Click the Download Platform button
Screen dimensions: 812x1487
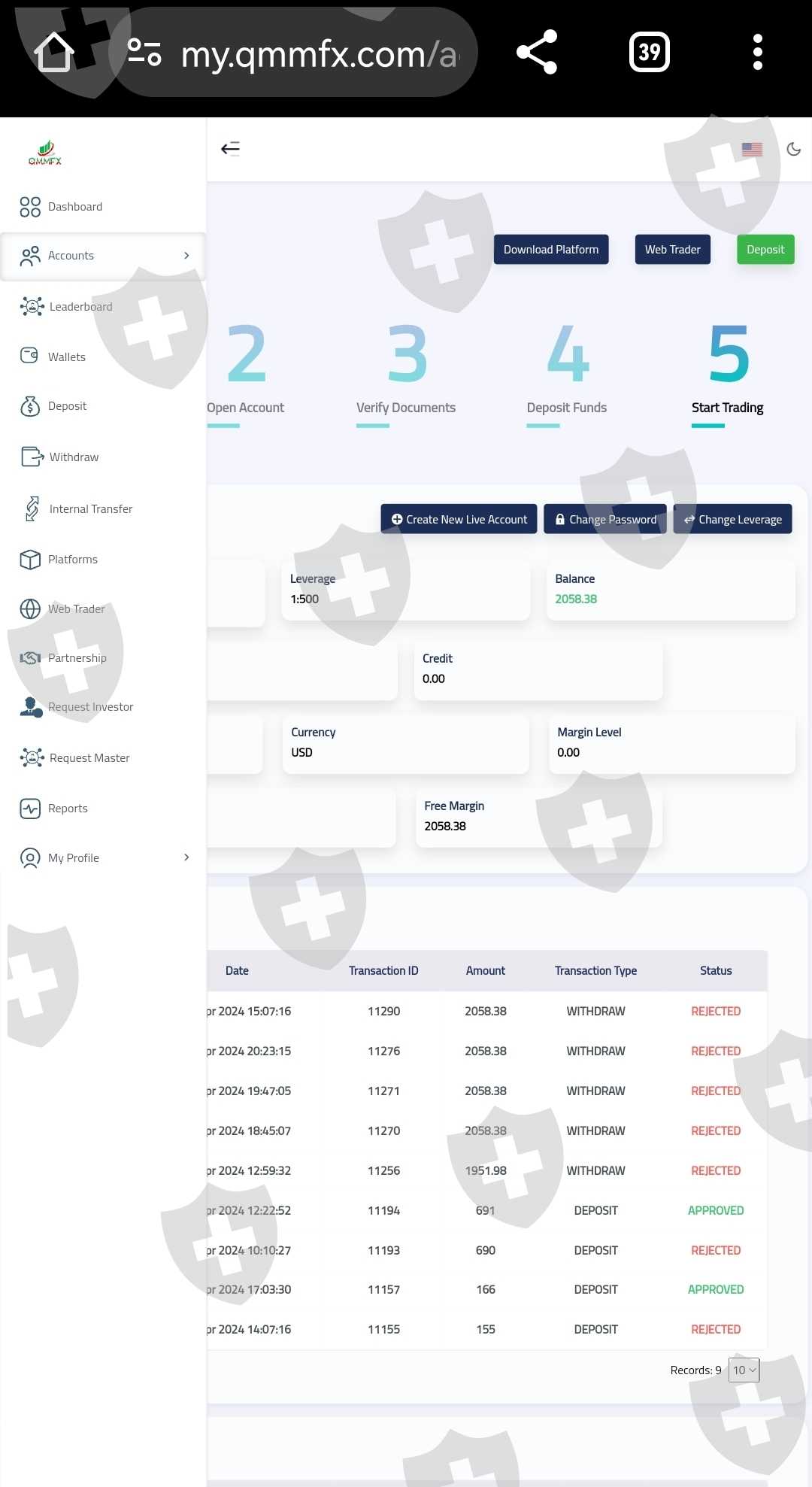click(x=551, y=250)
